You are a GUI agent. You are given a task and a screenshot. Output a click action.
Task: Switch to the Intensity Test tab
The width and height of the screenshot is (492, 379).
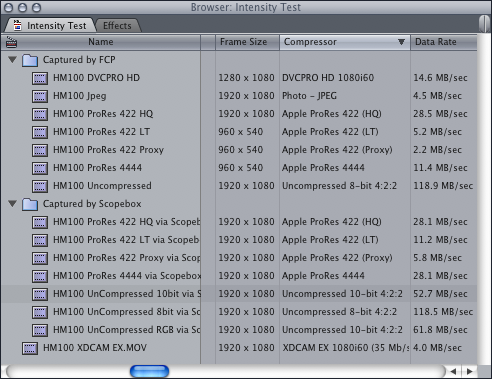point(50,25)
